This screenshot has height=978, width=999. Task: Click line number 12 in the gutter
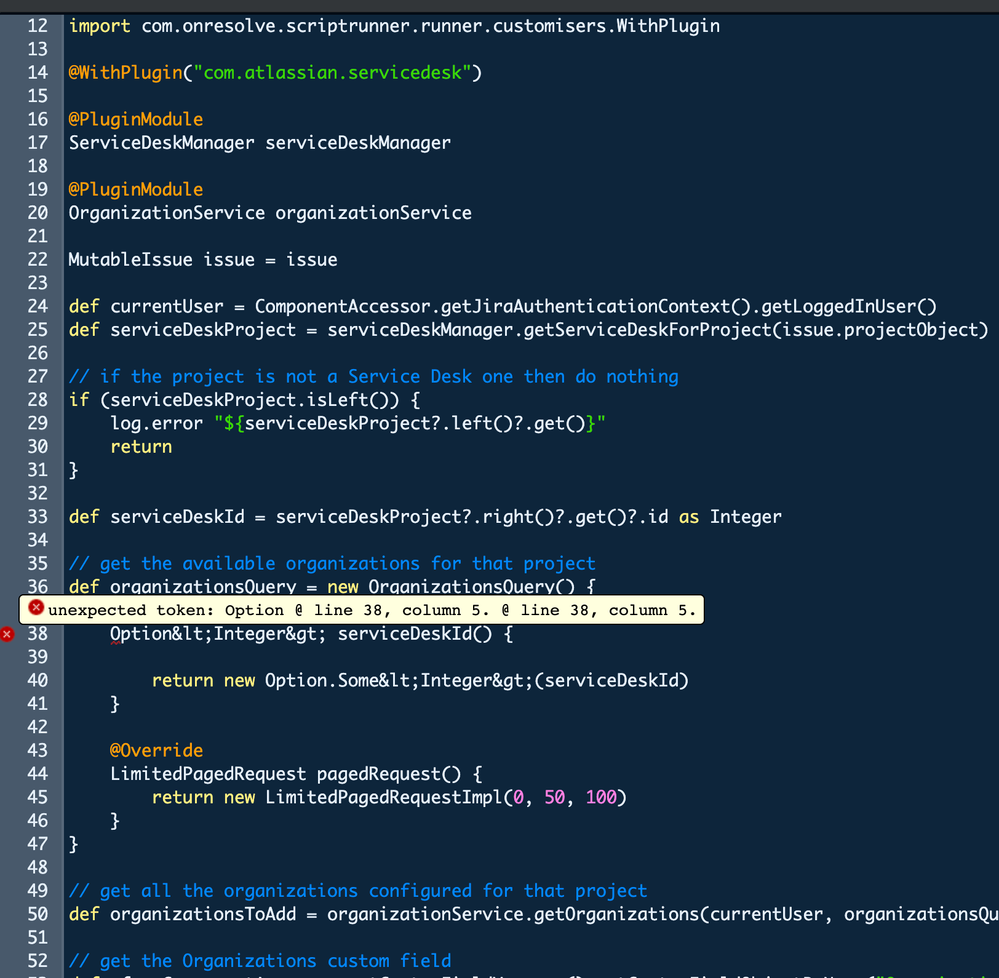coord(38,26)
